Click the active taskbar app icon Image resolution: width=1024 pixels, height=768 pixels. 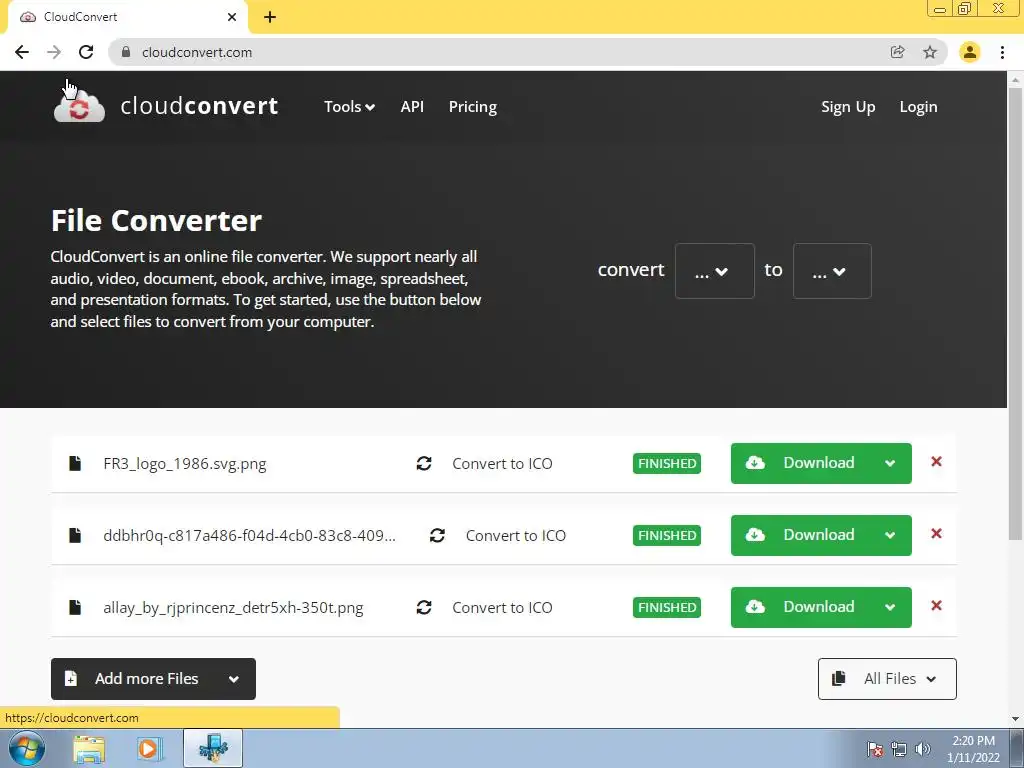click(x=213, y=748)
